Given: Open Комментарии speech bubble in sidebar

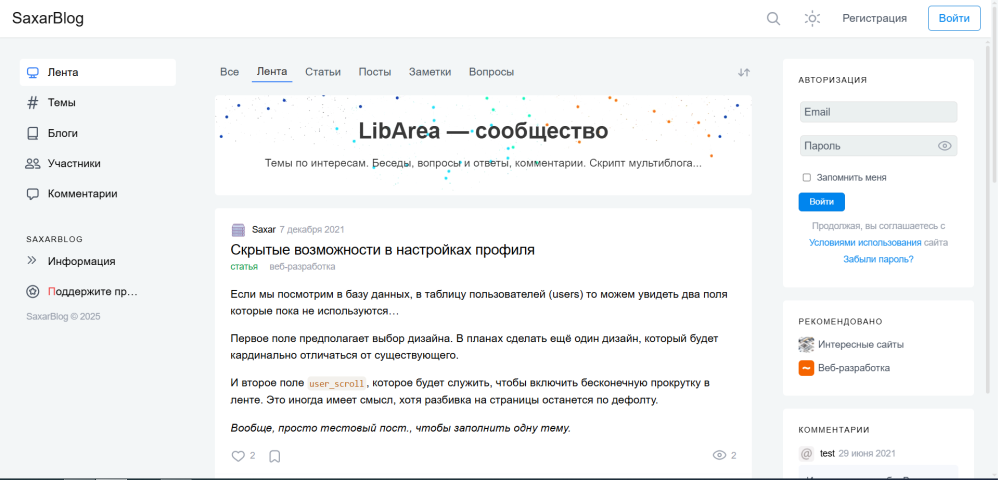Looking at the screenshot, I should [x=33, y=194].
